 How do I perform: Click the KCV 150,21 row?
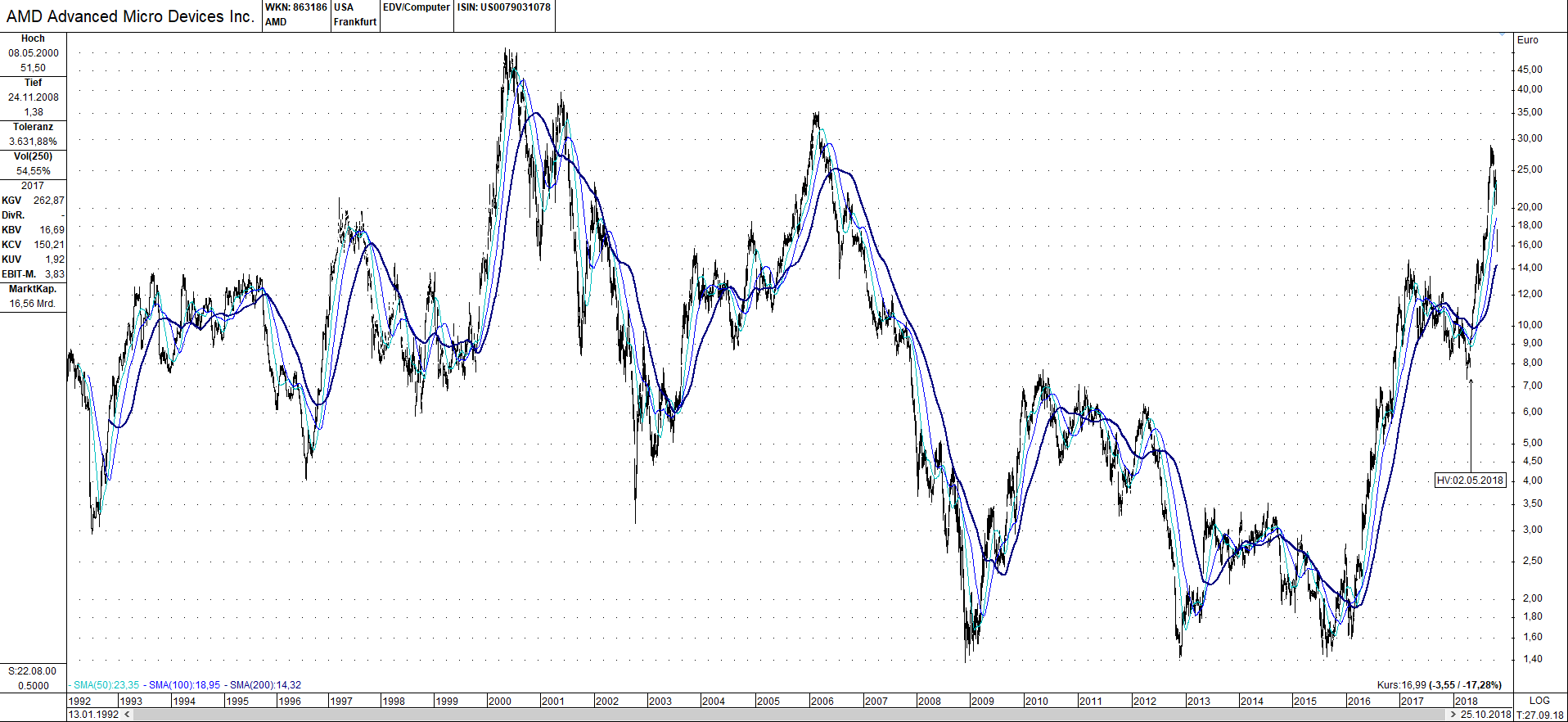point(33,245)
